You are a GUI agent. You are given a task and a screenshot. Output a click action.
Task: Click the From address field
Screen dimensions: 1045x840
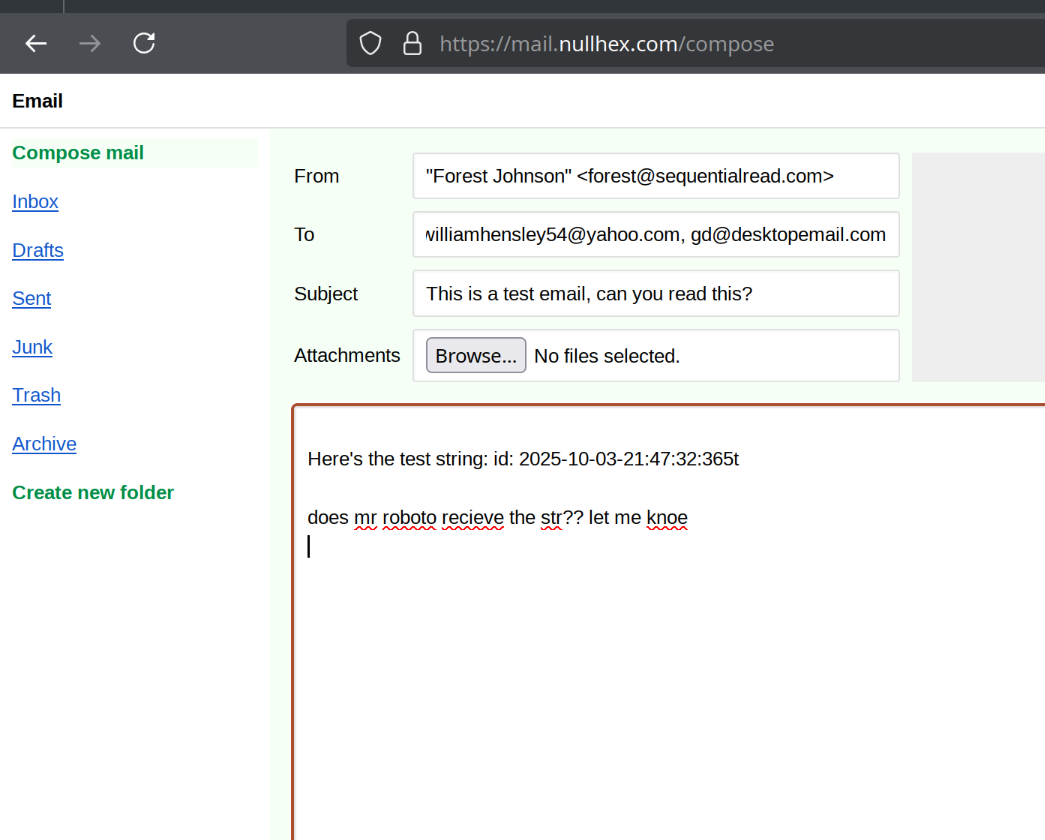[655, 176]
